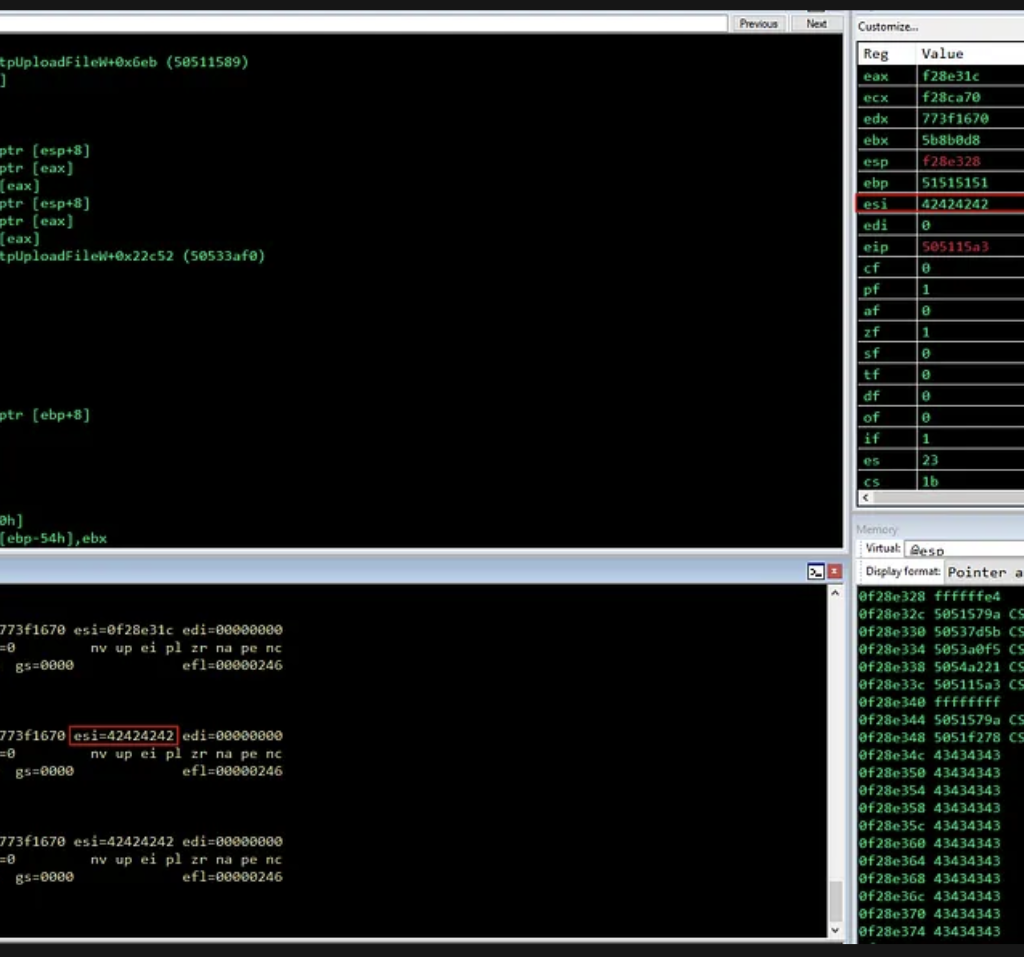This screenshot has width=1024, height=957.
Task: Click the Next button in disassembly
Action: [x=817, y=23]
